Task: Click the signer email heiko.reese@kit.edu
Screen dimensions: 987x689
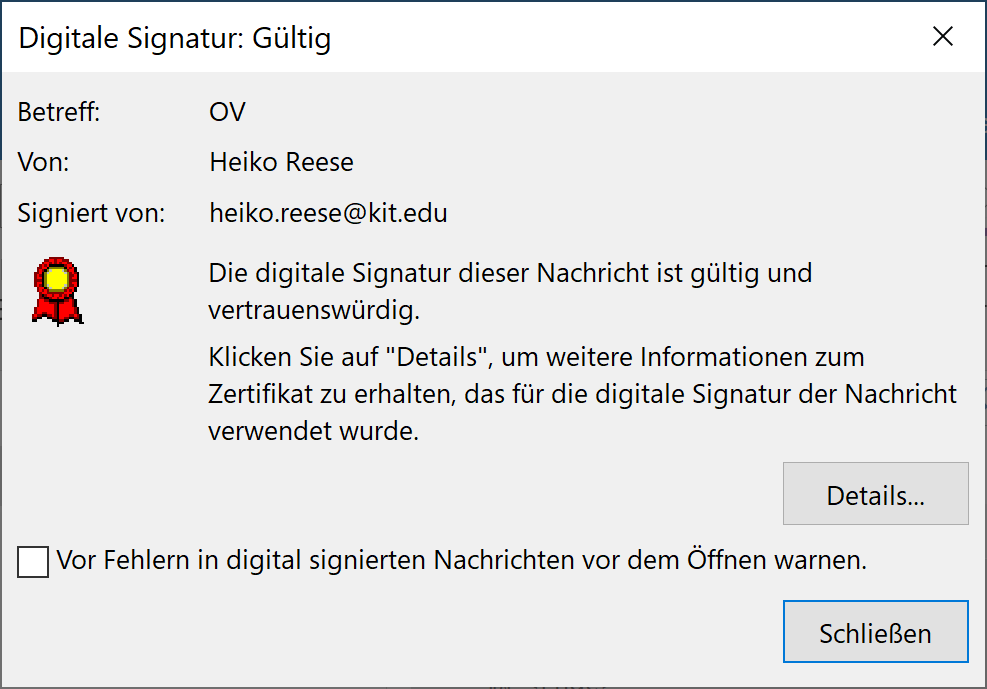Action: tap(328, 213)
